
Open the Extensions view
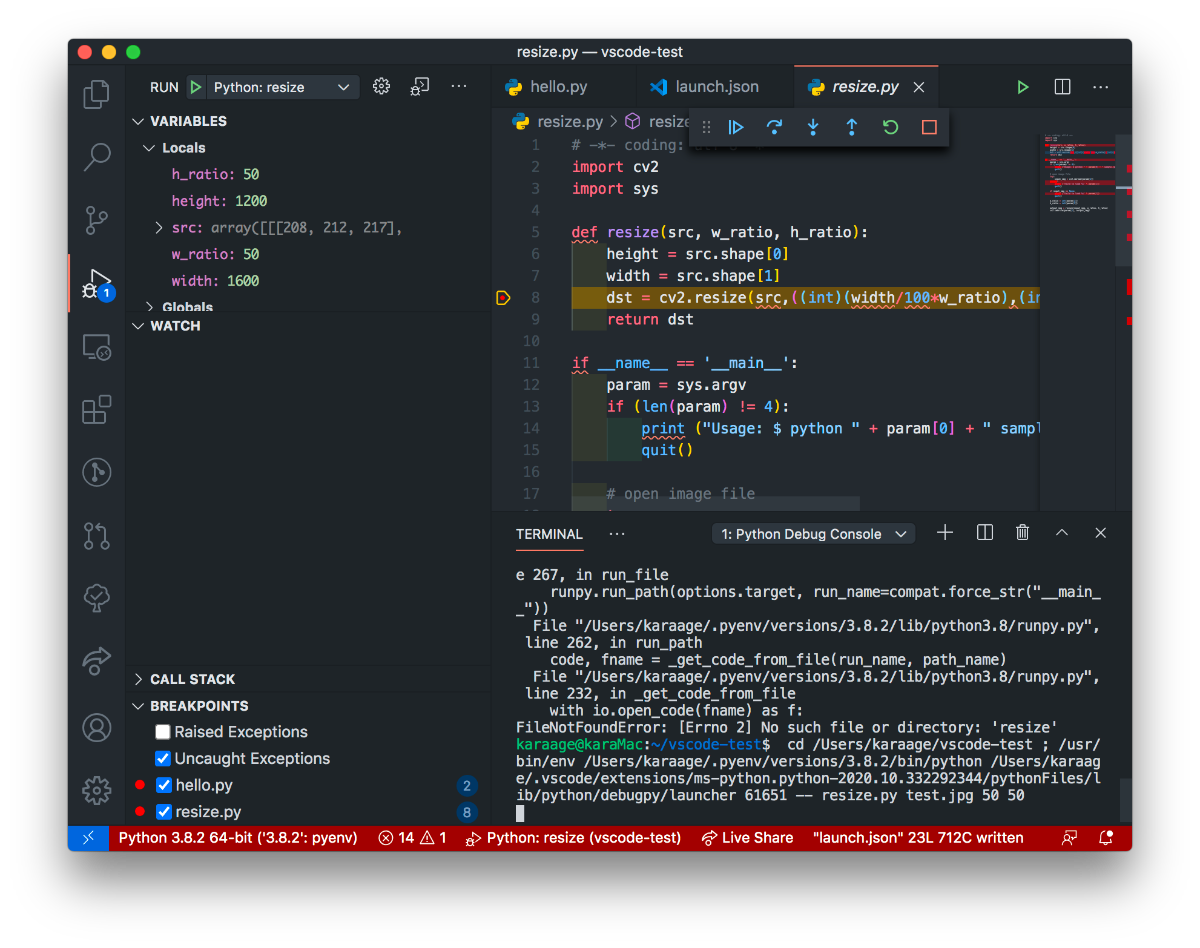tap(96, 410)
